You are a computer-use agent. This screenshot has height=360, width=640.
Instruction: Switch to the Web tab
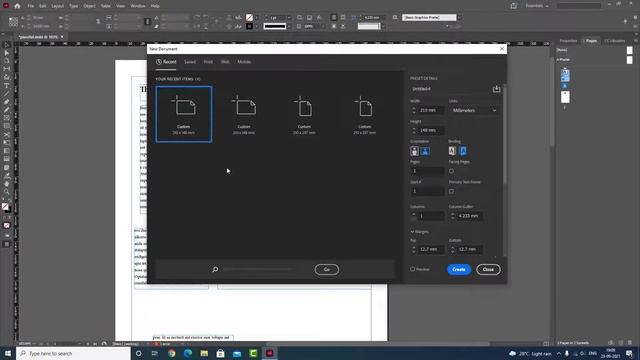(225, 62)
